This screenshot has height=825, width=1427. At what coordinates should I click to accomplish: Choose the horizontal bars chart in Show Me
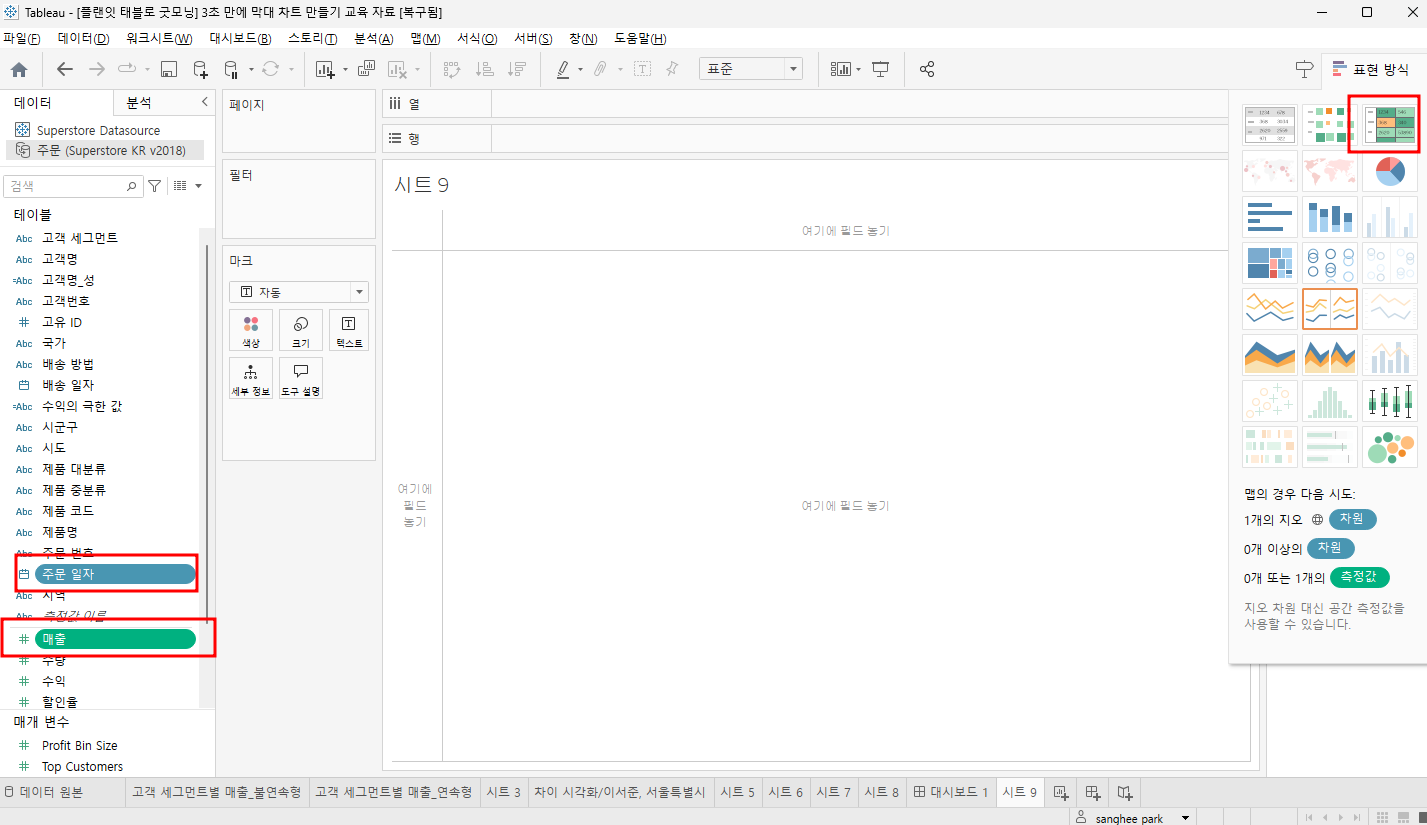coord(1270,217)
